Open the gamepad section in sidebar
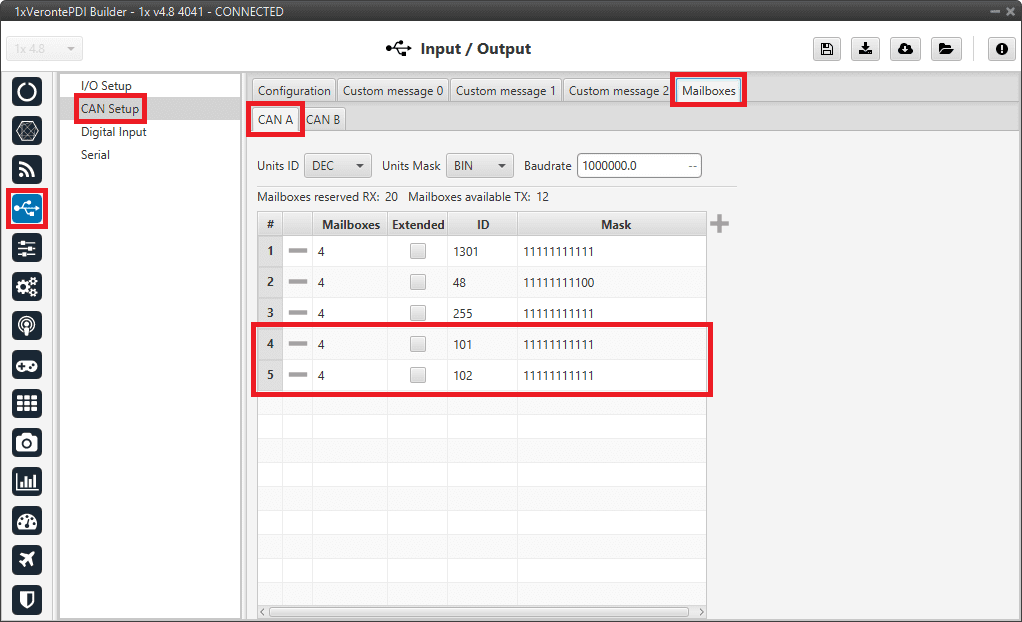This screenshot has height=622, width=1022. coord(27,364)
